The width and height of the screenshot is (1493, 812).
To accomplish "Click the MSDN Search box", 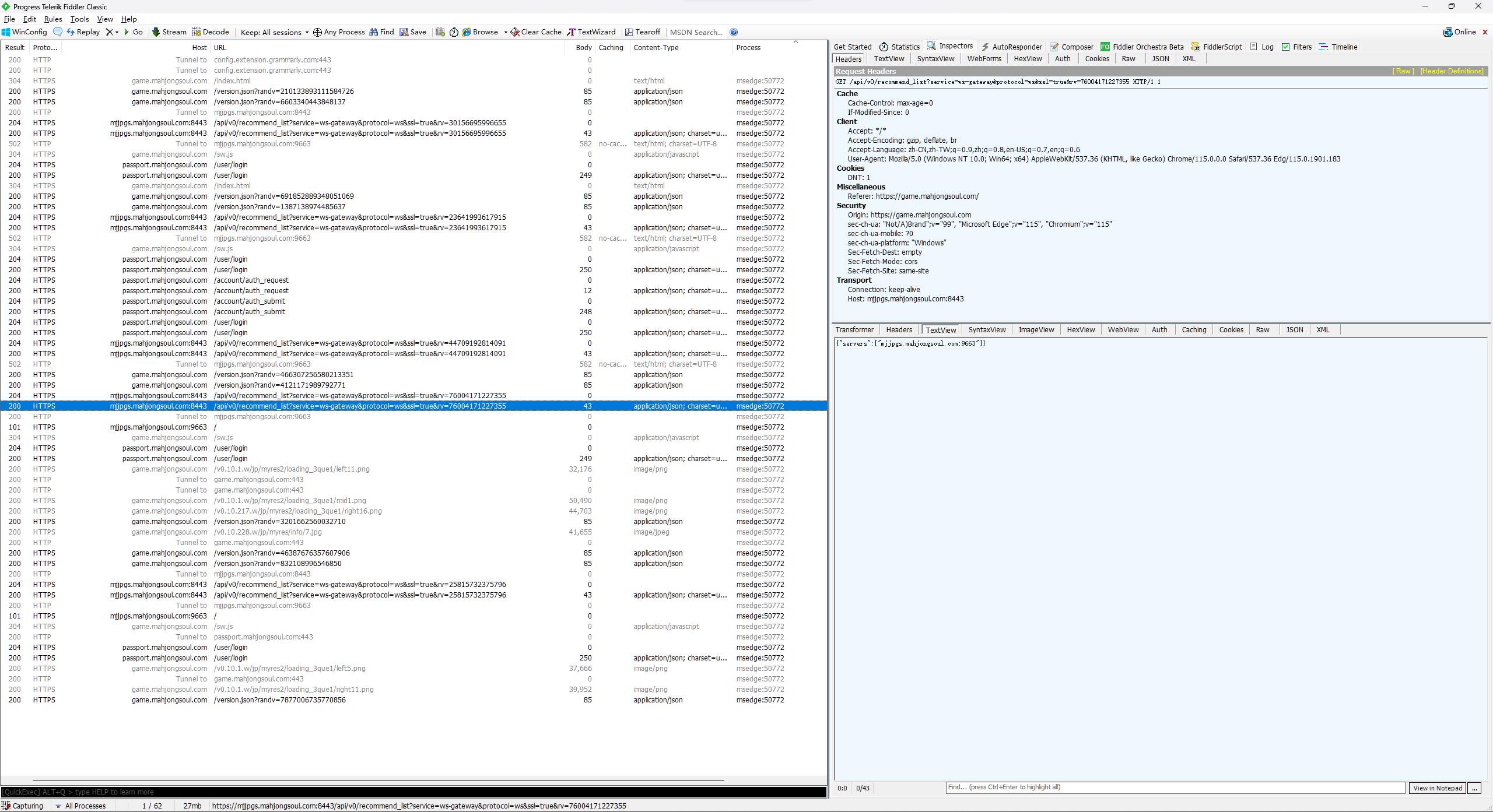I will [696, 32].
